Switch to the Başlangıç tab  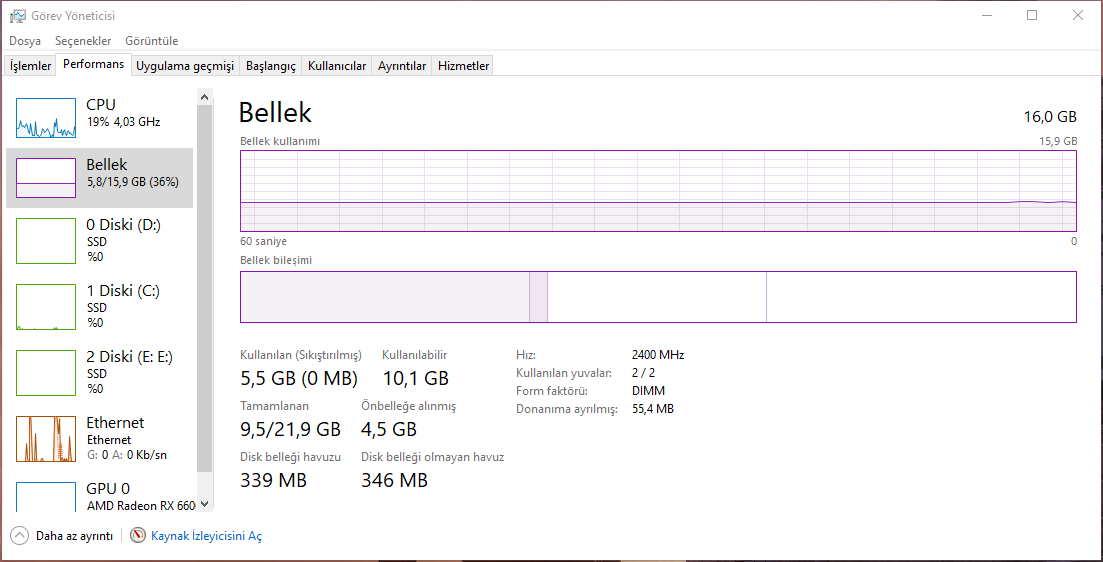pyautogui.click(x=271, y=66)
